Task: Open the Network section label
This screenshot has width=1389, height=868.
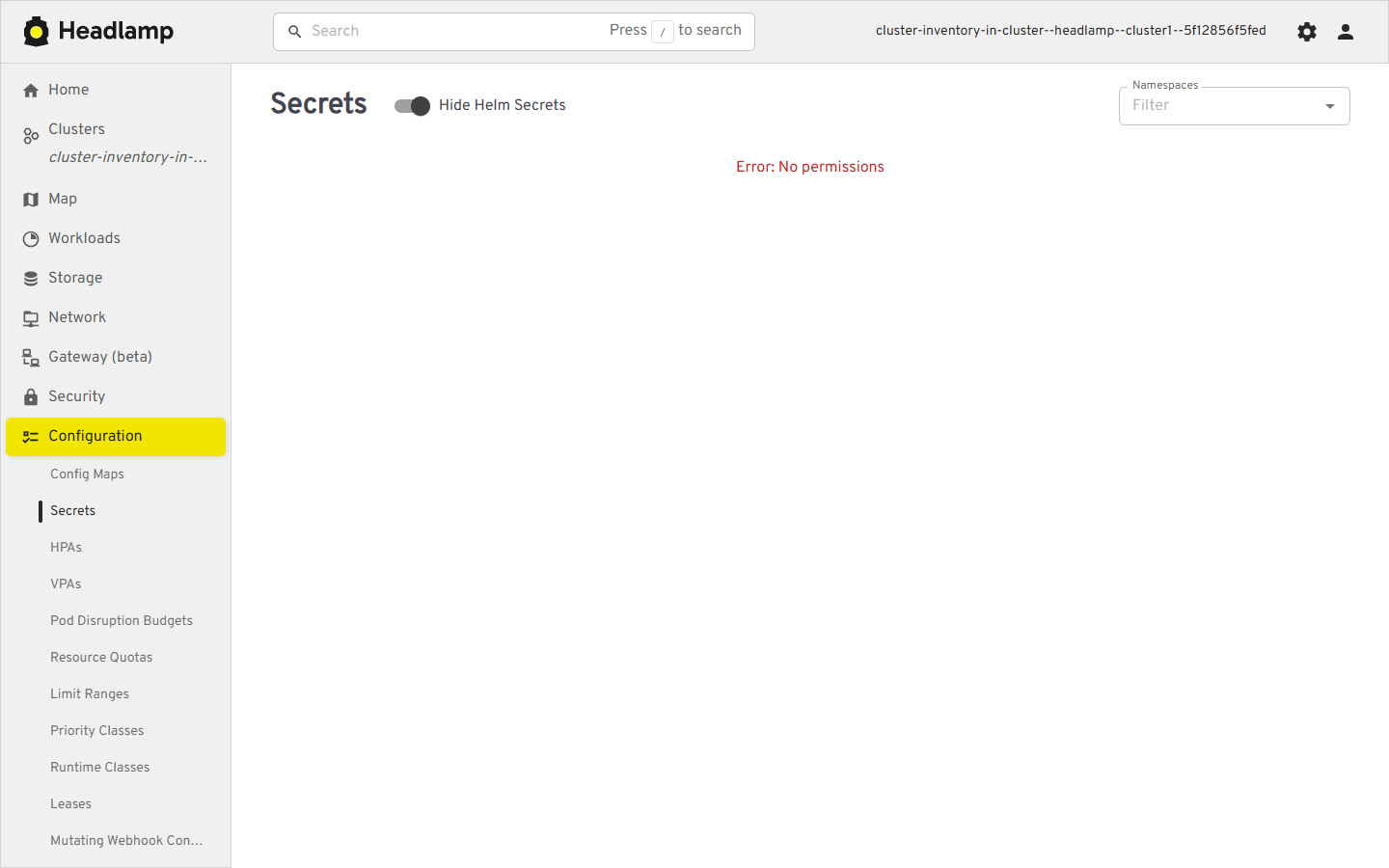Action: (77, 317)
